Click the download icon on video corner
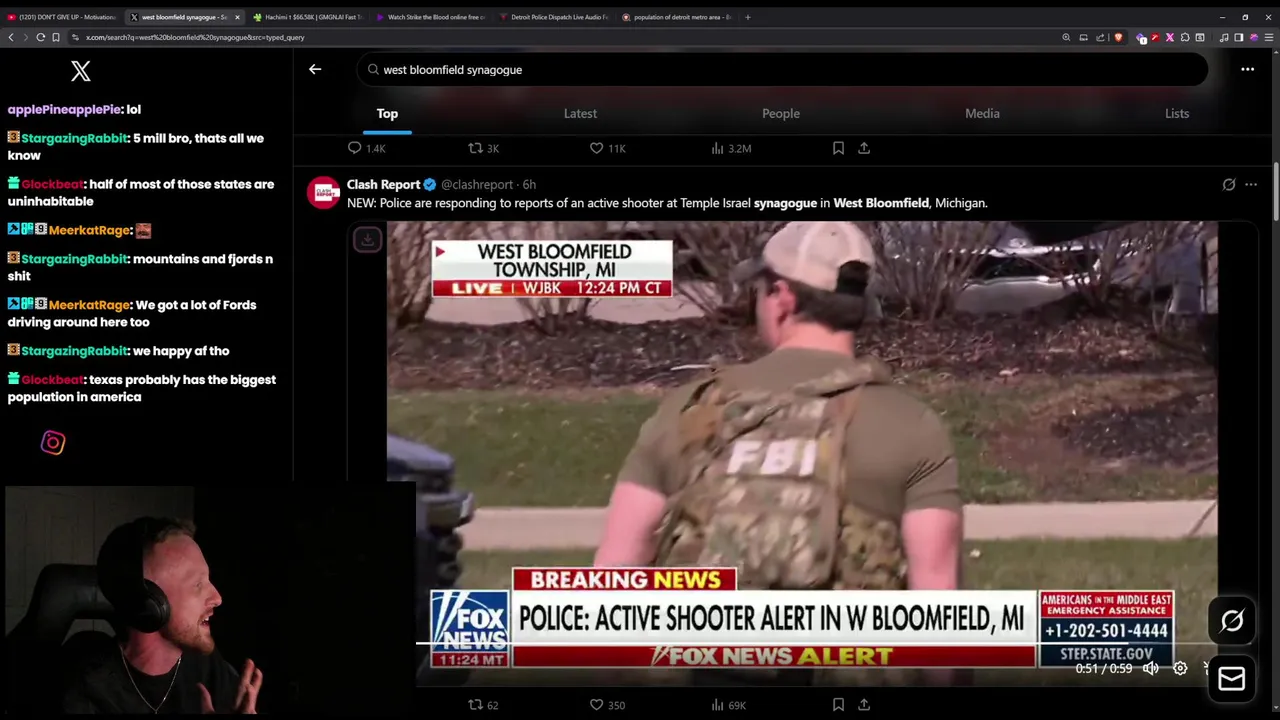 (367, 240)
